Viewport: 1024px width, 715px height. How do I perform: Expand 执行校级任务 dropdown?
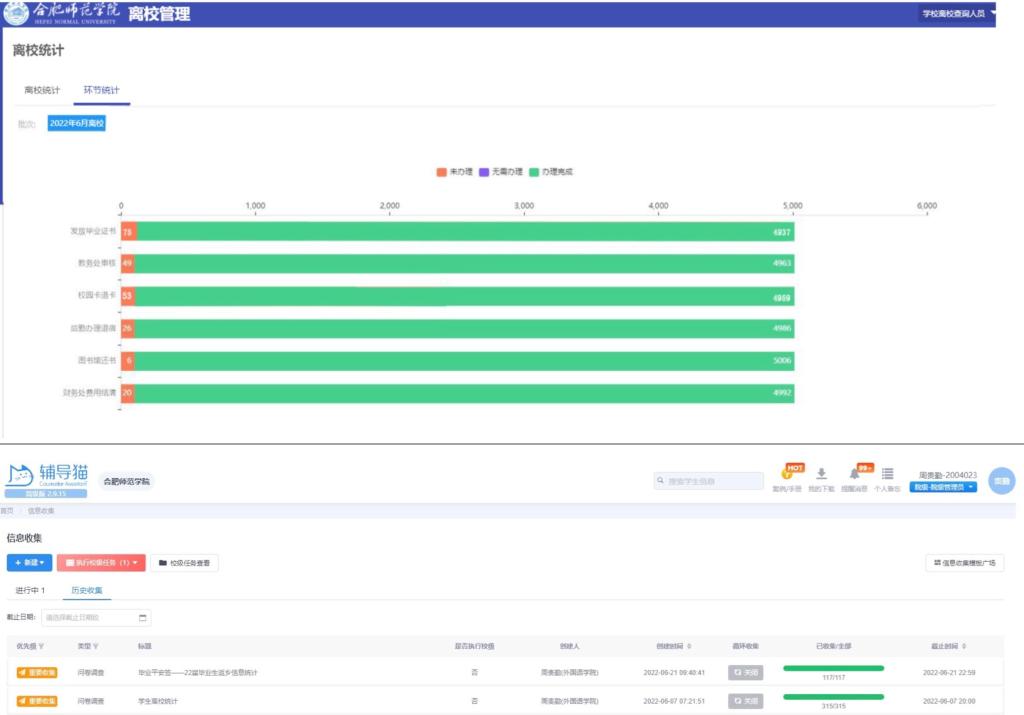point(101,563)
